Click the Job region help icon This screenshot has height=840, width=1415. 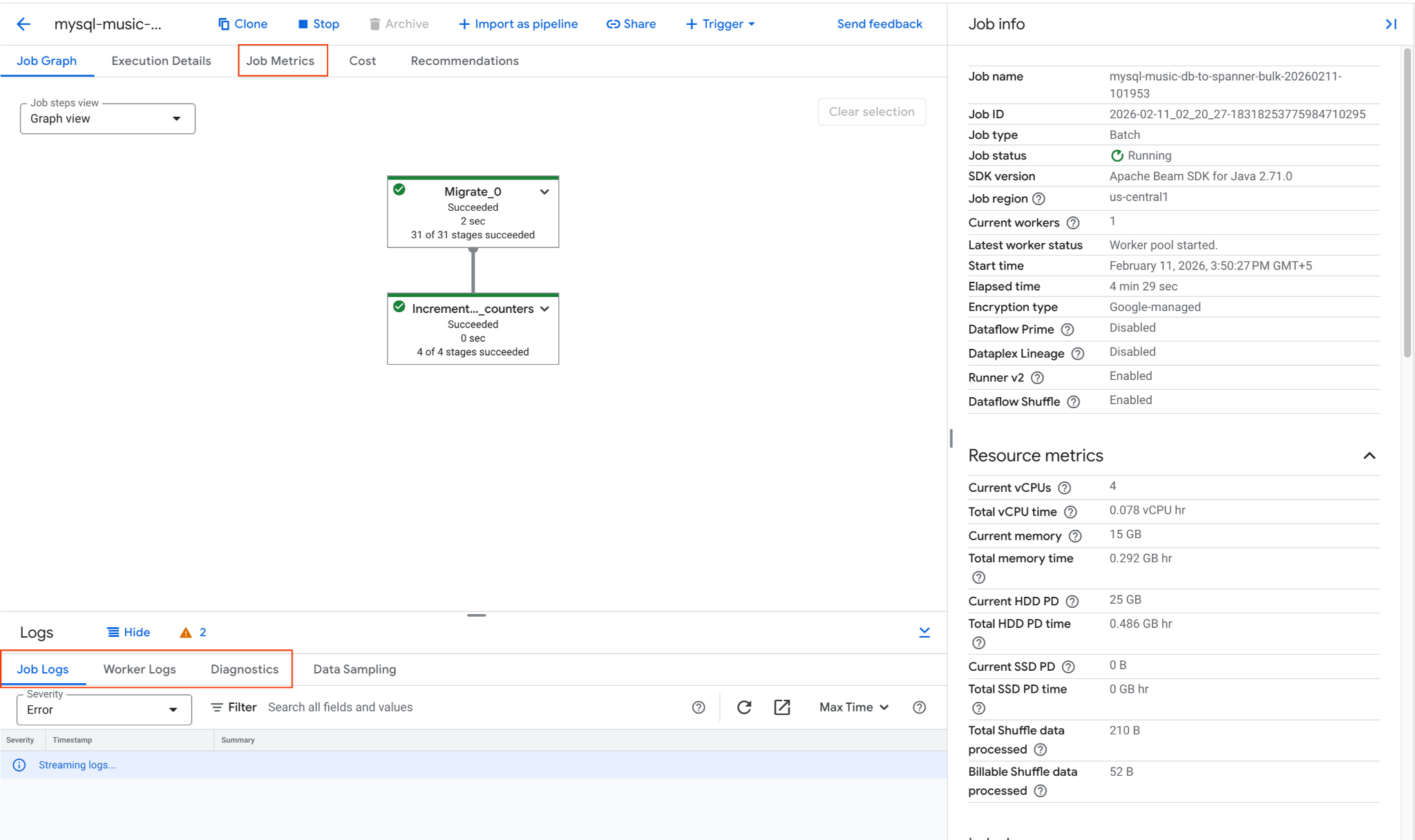(1038, 199)
